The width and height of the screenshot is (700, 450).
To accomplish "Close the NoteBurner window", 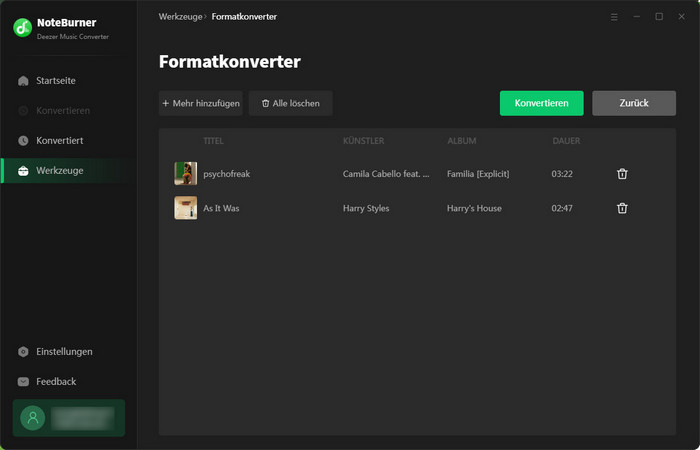I will pyautogui.click(x=682, y=17).
